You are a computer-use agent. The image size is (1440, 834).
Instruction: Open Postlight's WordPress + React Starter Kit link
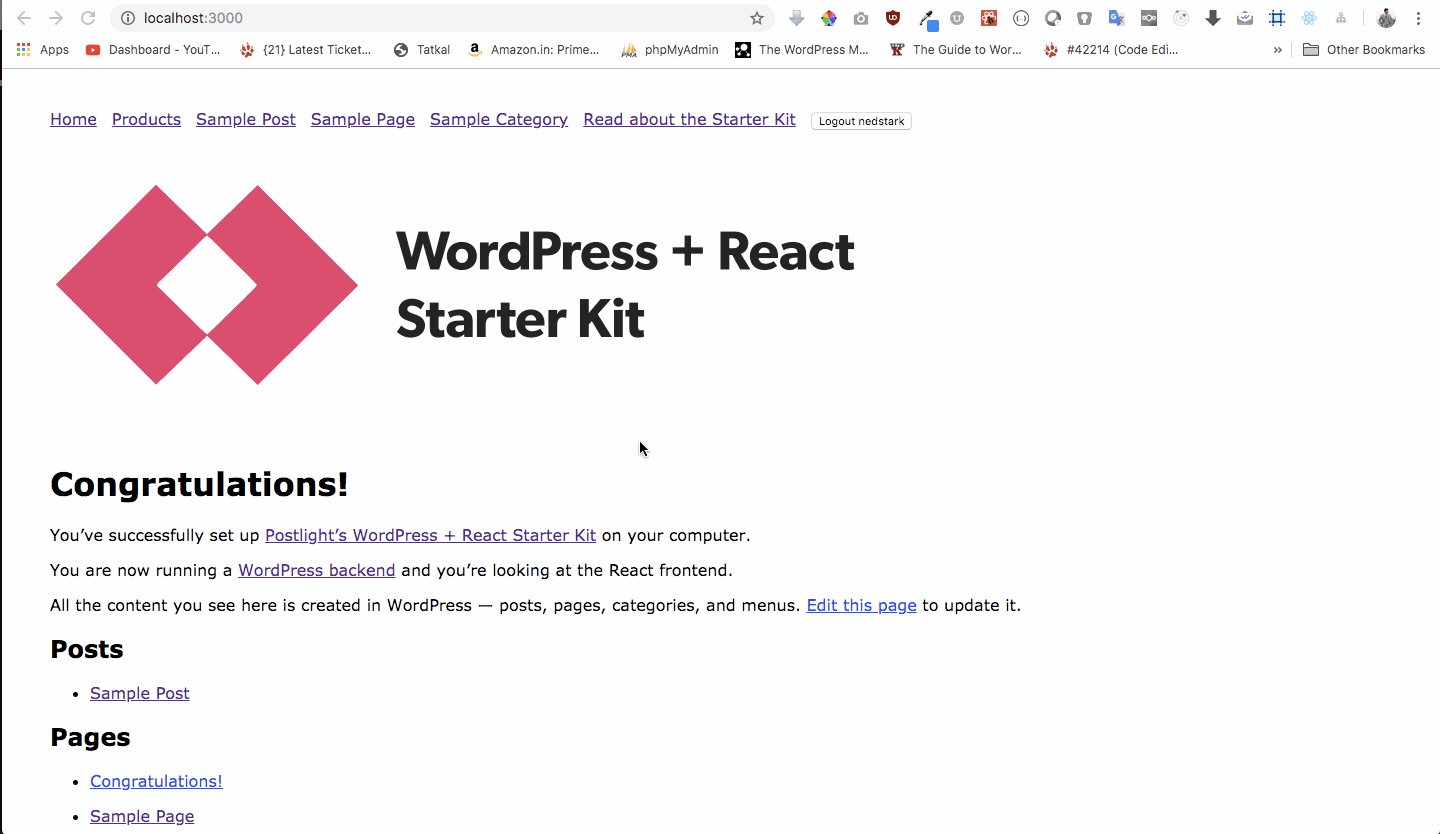click(430, 535)
